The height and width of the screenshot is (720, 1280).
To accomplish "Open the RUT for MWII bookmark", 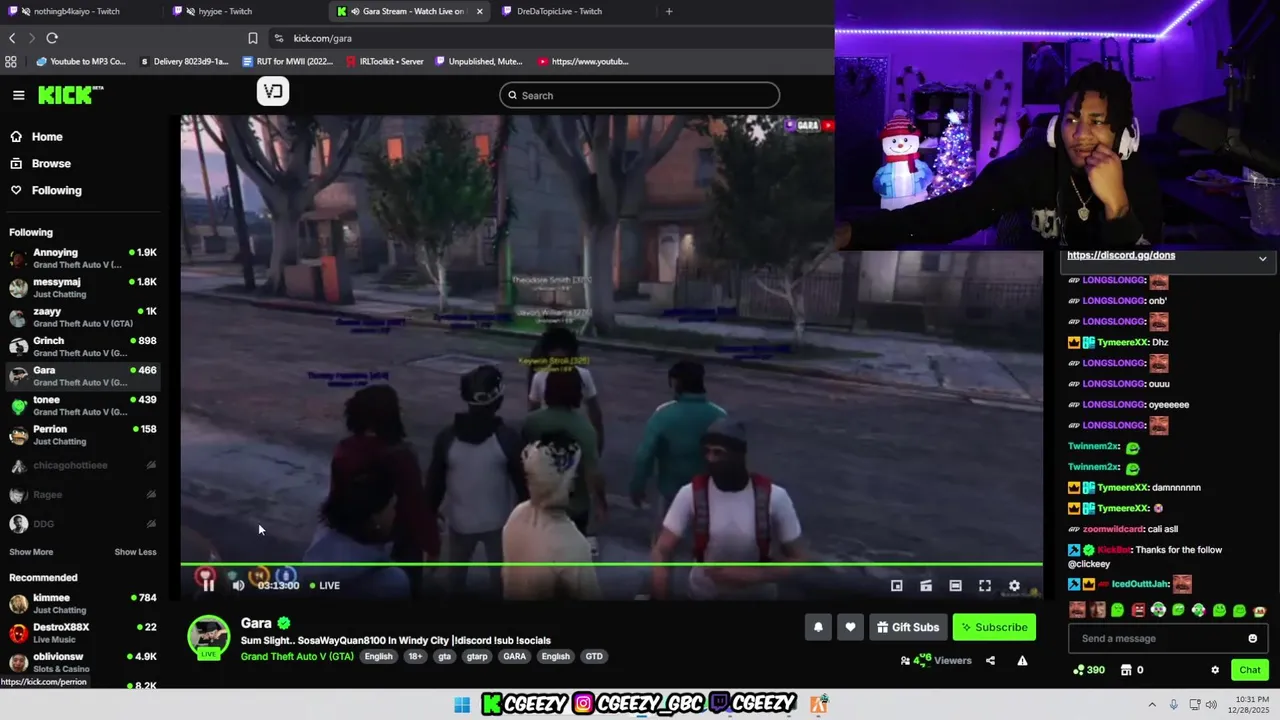I will pyautogui.click(x=288, y=61).
